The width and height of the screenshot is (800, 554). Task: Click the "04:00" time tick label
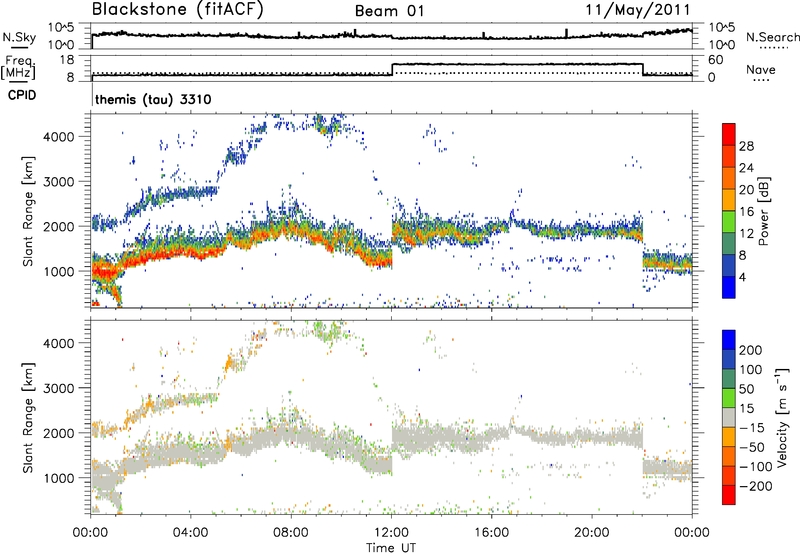pos(190,533)
